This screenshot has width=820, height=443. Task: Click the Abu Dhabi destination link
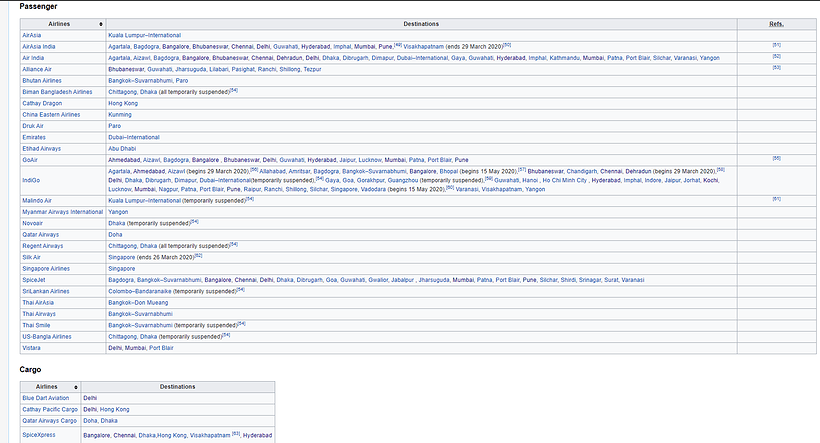tap(122, 149)
